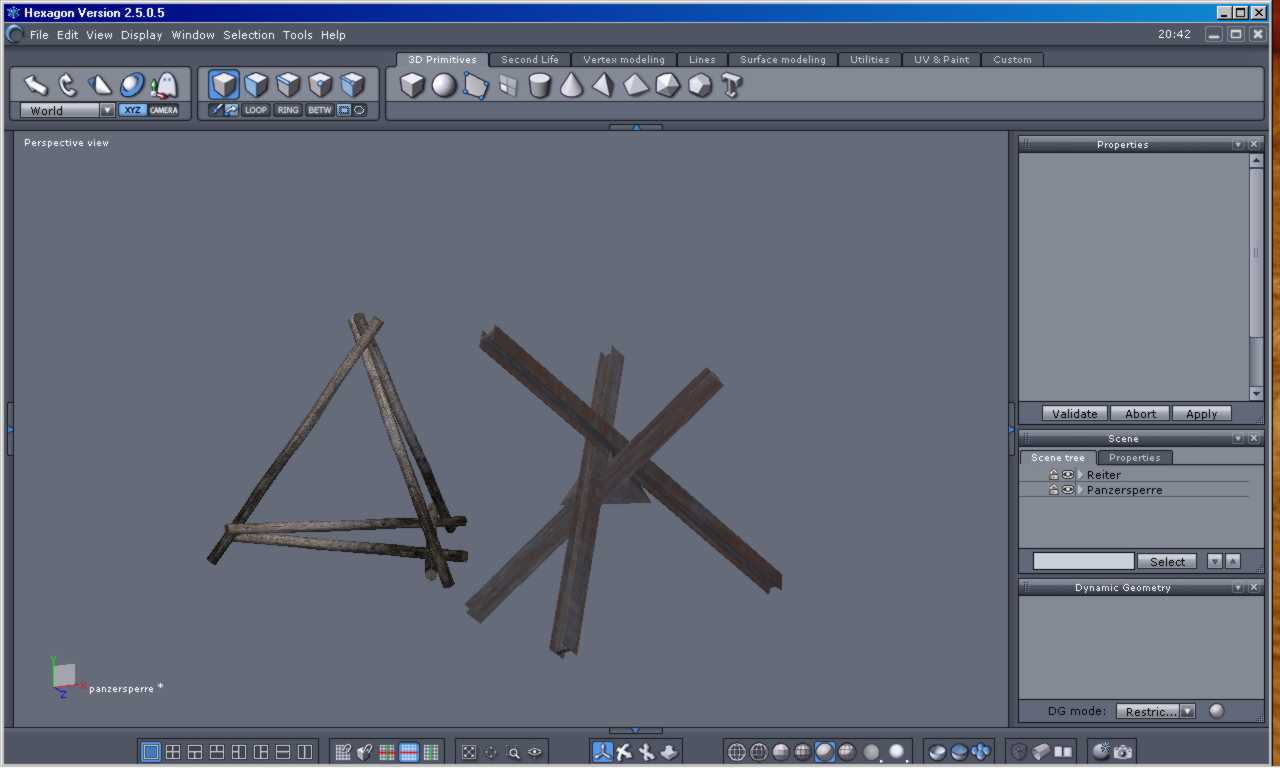Open the Tools menu
Image resolution: width=1280 pixels, height=768 pixels.
coord(298,35)
